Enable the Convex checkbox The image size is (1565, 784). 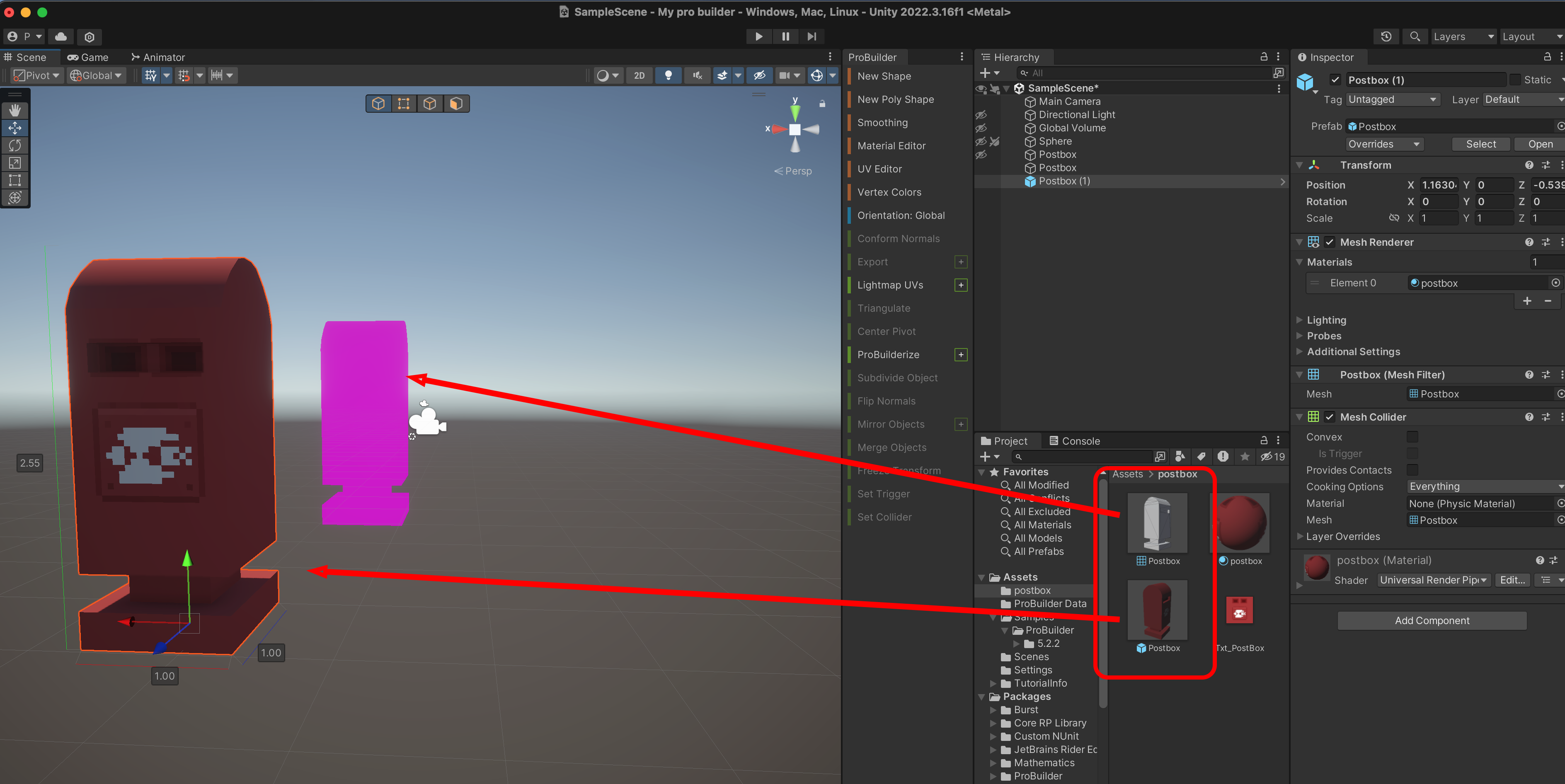pos(1412,437)
